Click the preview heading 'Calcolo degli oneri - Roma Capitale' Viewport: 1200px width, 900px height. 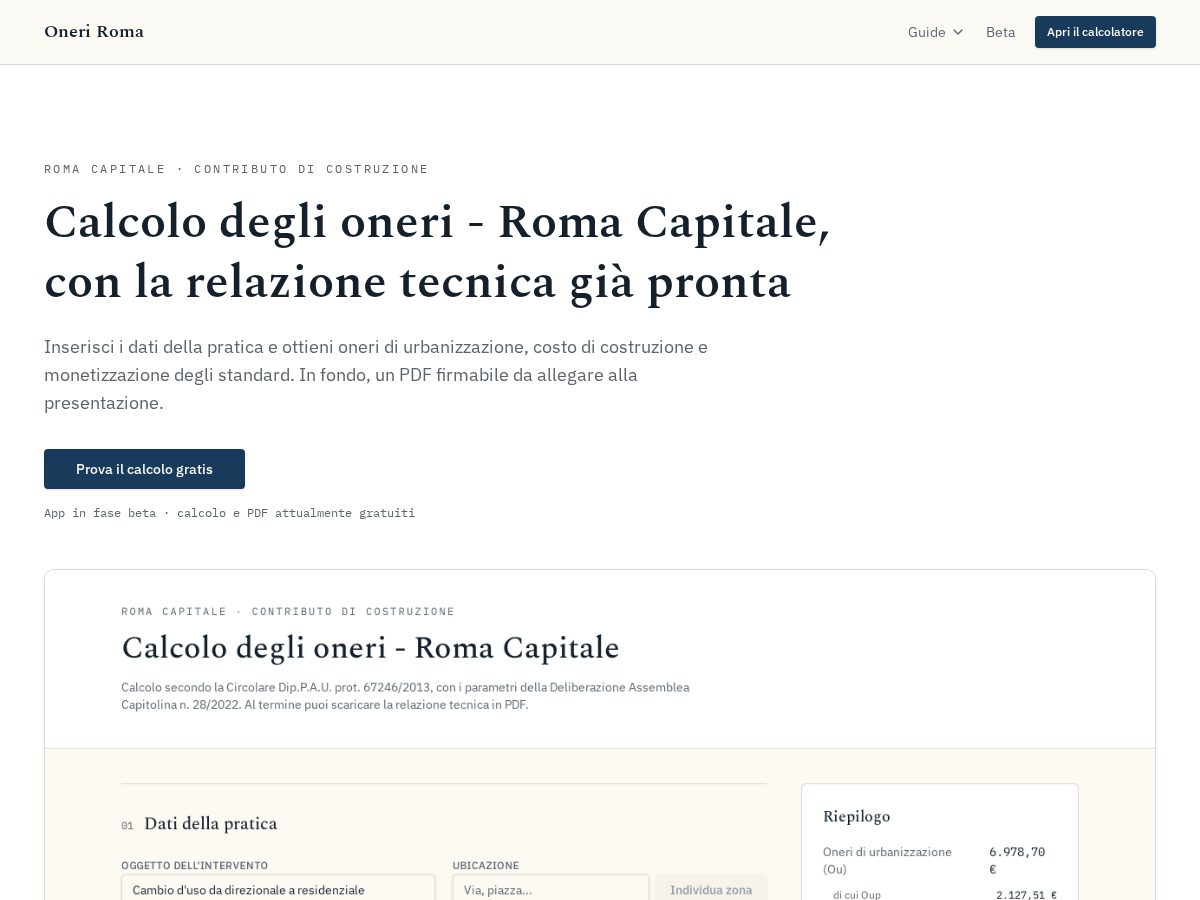pyautogui.click(x=370, y=648)
